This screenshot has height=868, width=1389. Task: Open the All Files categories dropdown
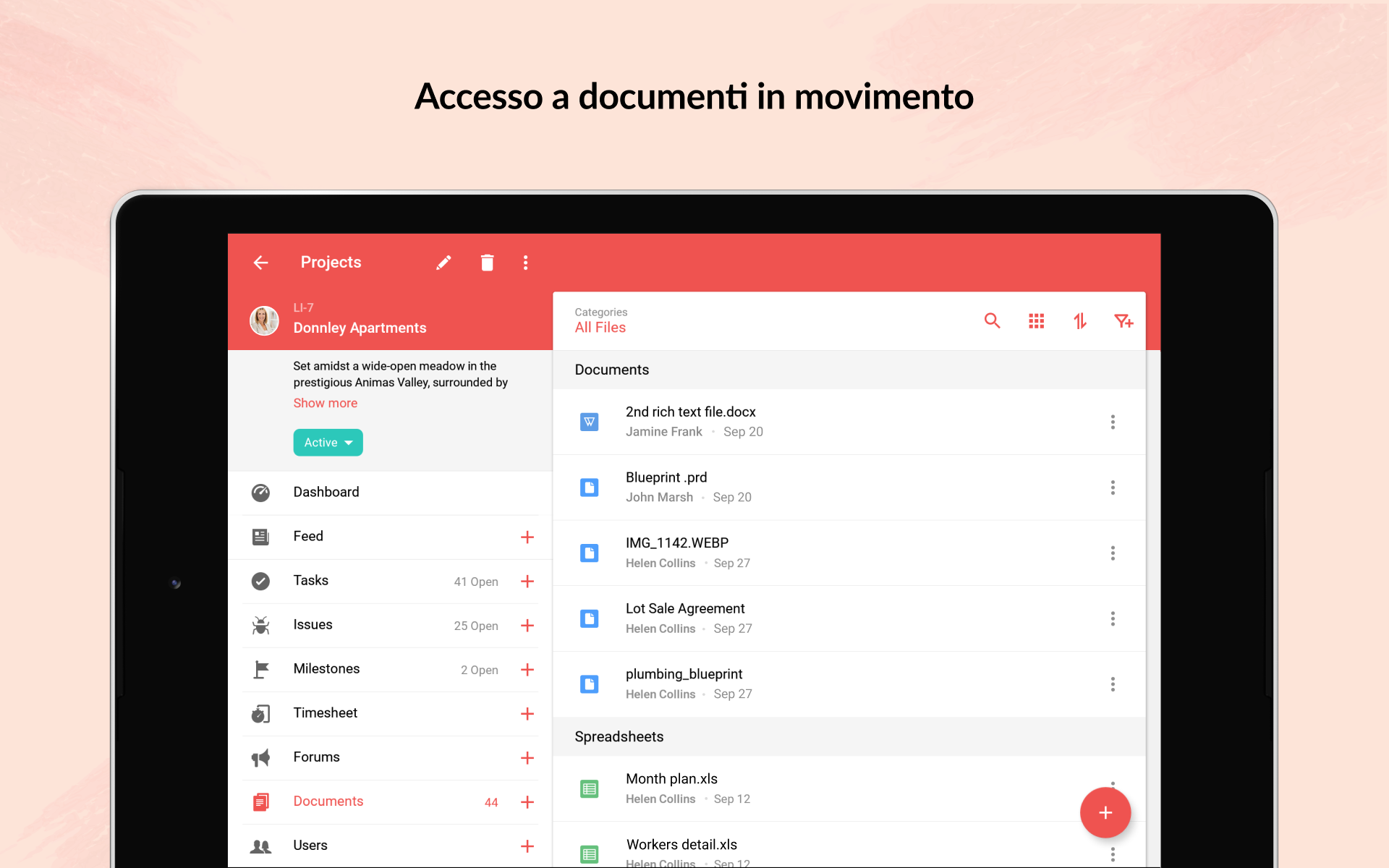[600, 320]
